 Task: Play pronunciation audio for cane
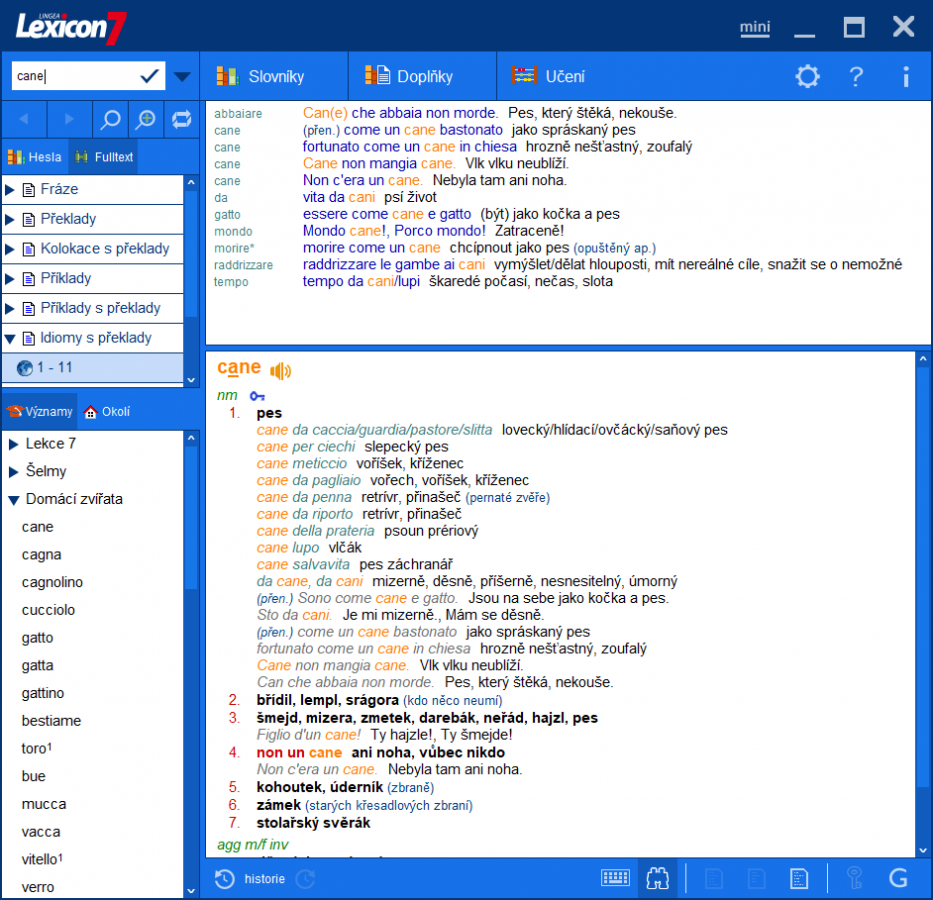point(280,368)
